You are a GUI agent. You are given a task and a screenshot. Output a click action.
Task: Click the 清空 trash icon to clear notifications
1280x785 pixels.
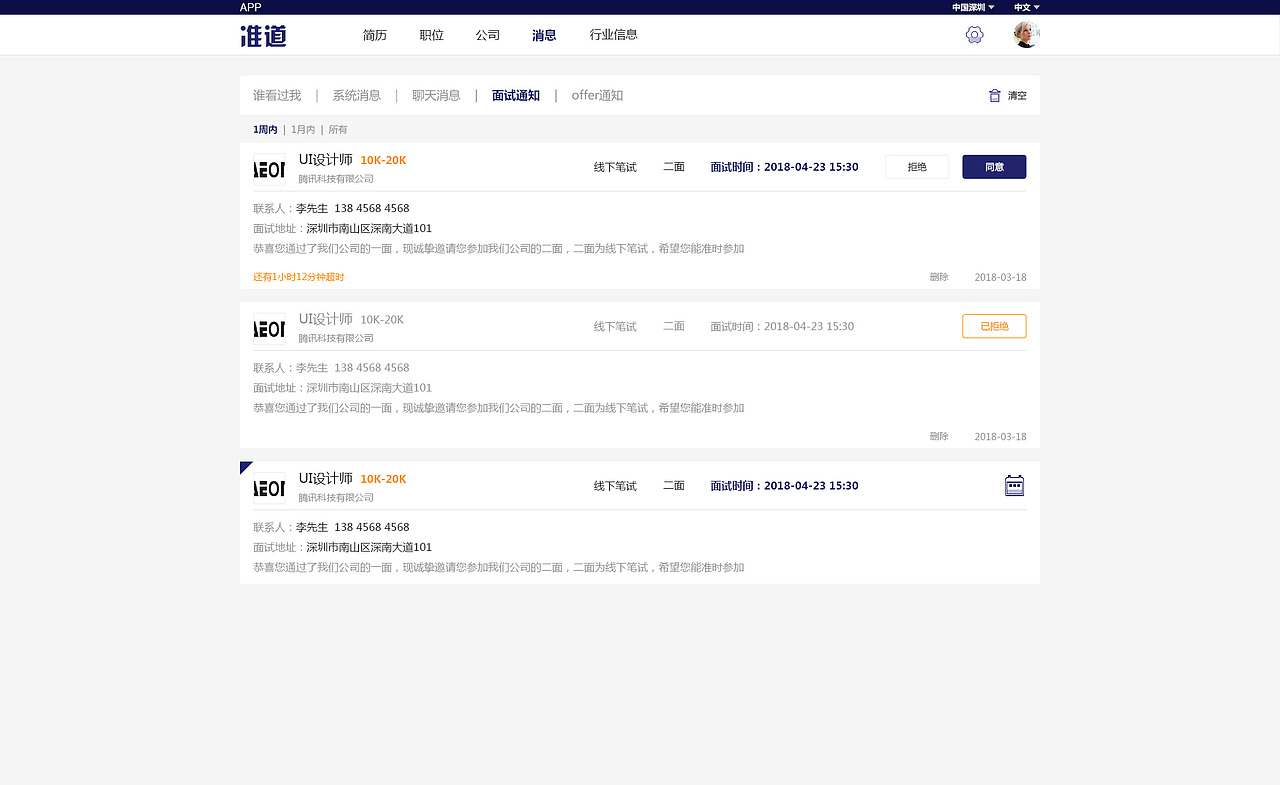tap(993, 95)
